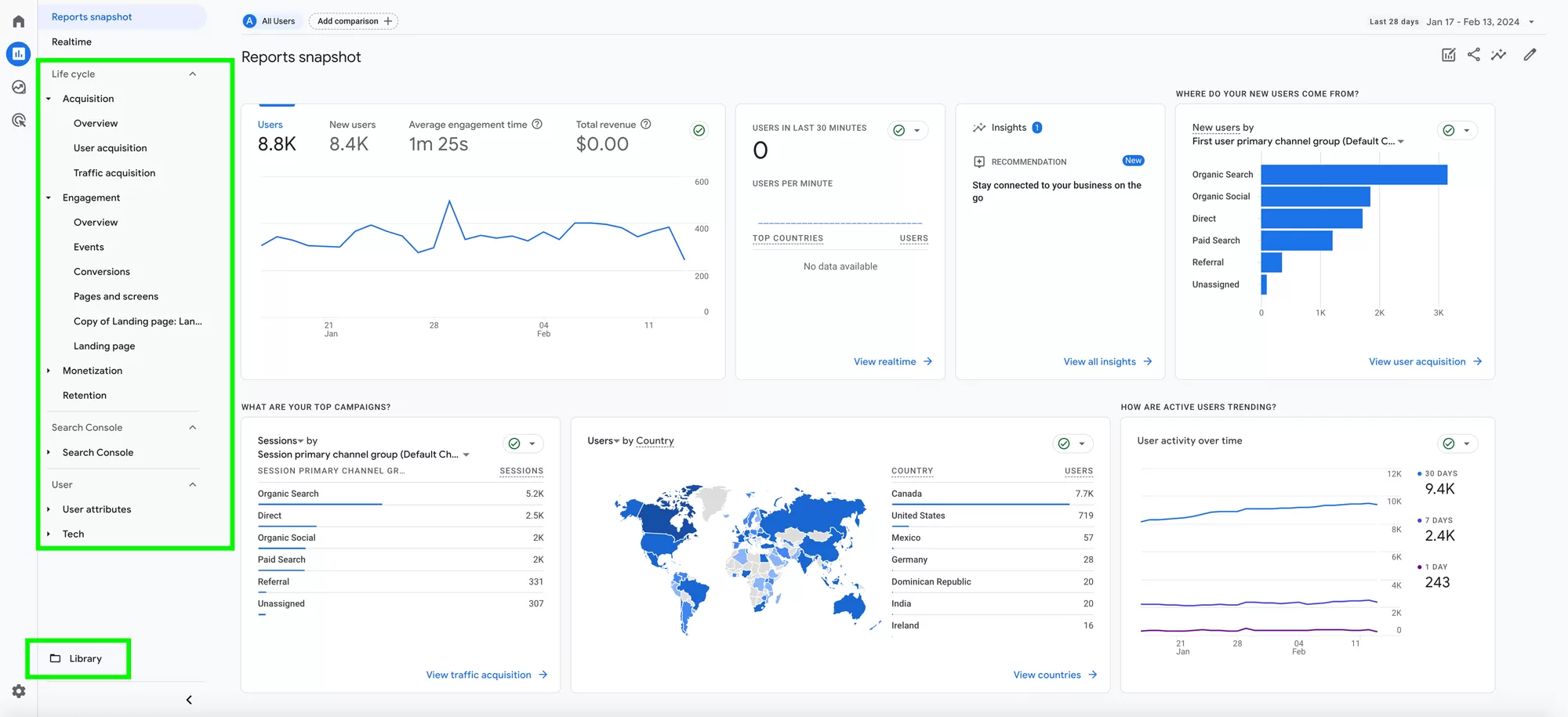Open First user primary channel group dropdown
The image size is (1568, 717).
(1298, 141)
